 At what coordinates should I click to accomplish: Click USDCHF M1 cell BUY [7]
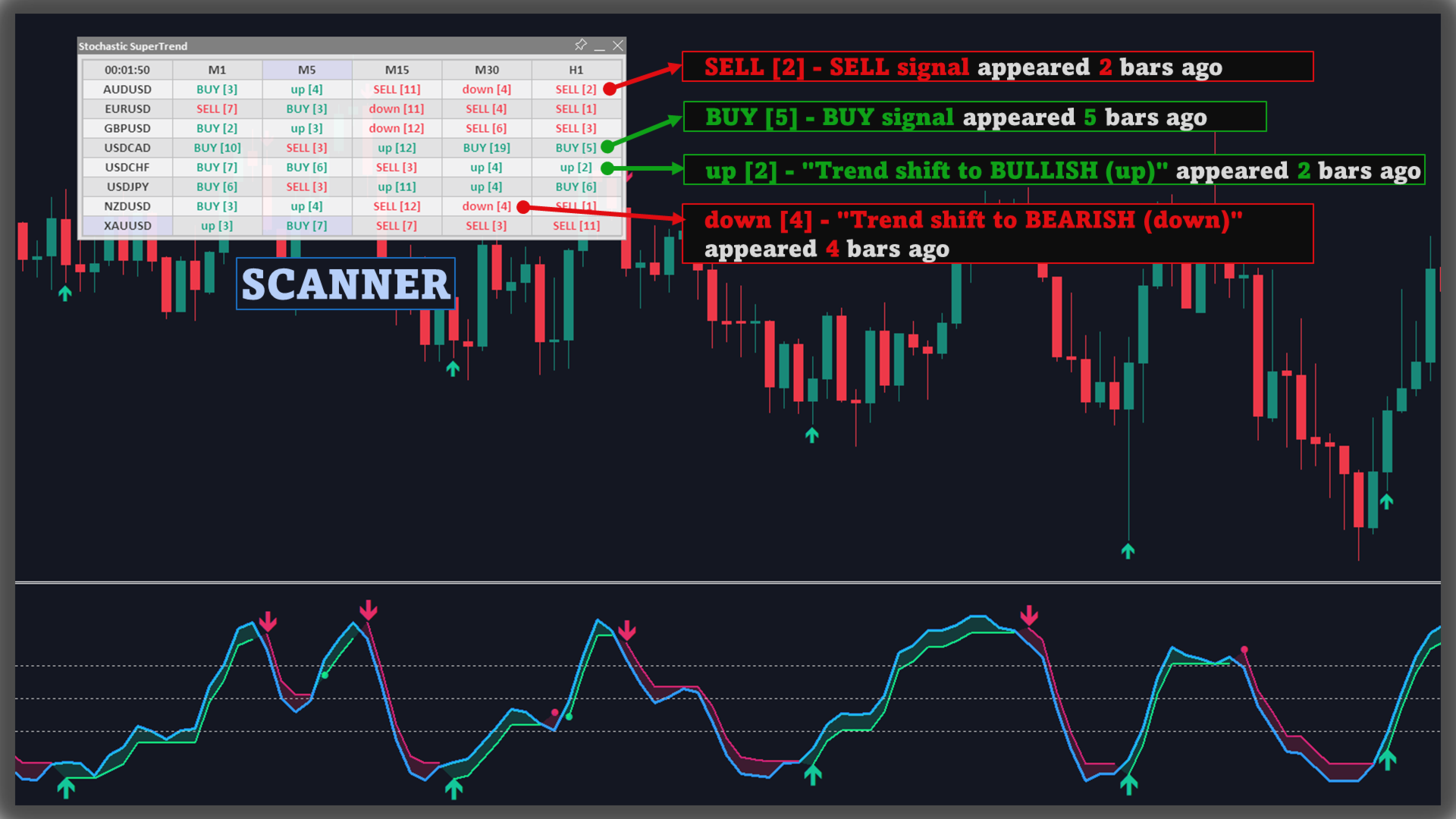click(218, 168)
